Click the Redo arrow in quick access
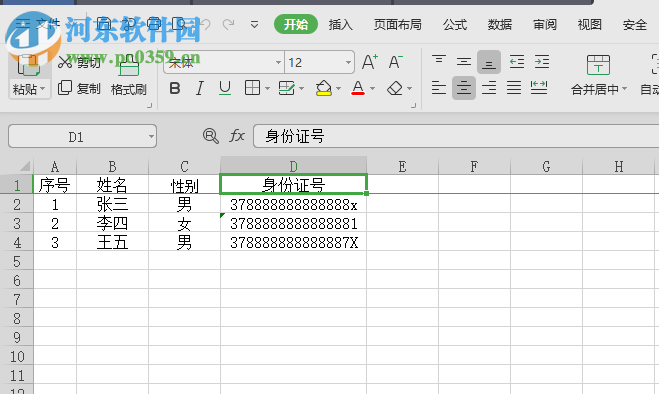 pyautogui.click(x=228, y=24)
